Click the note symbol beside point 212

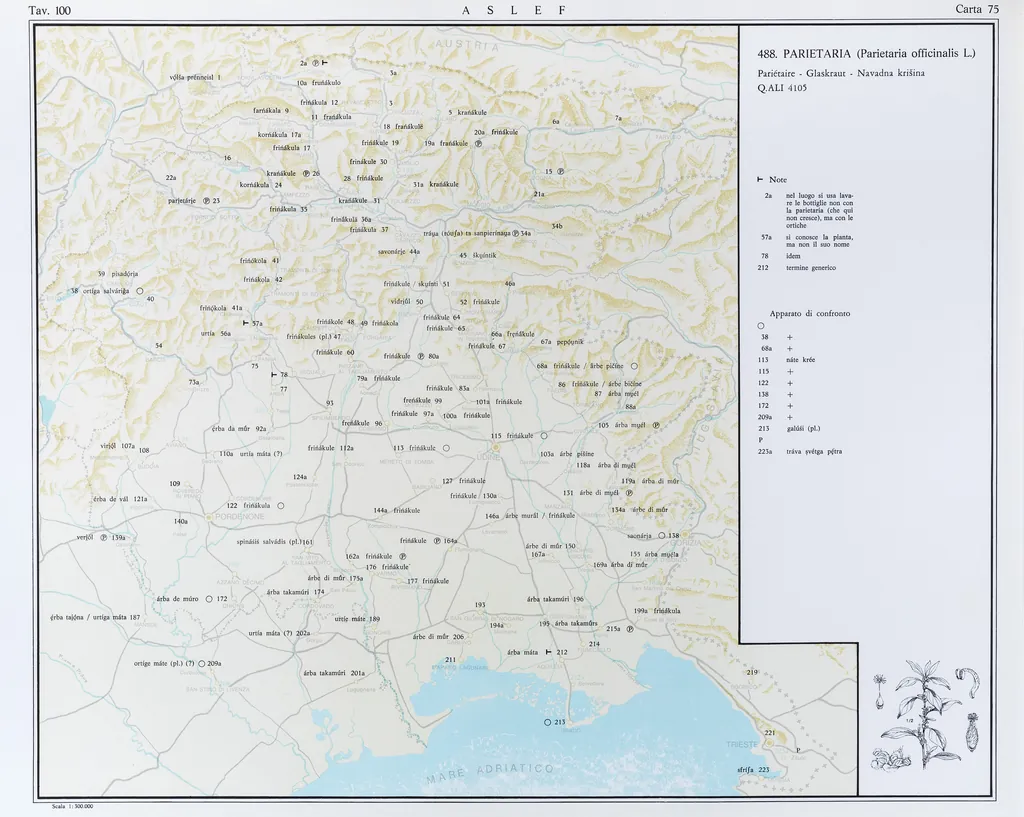[548, 652]
